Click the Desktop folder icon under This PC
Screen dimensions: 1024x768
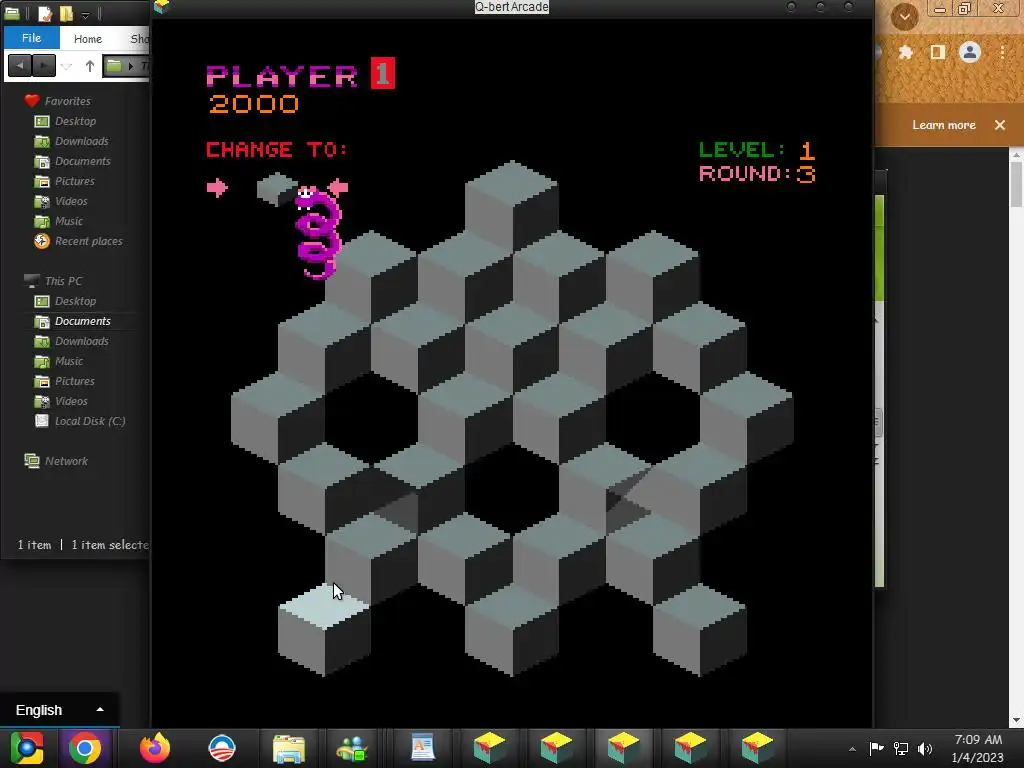coord(42,301)
